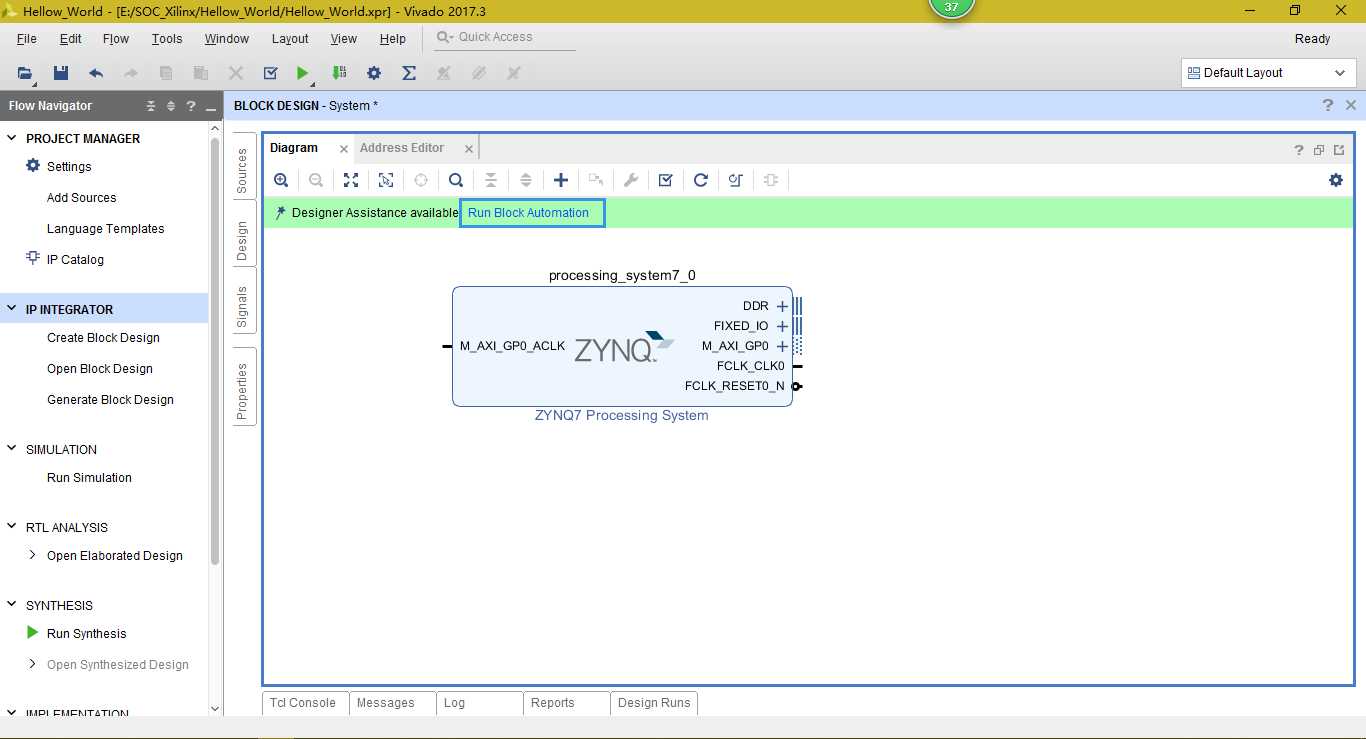Click Generate Block Design

click(110, 400)
